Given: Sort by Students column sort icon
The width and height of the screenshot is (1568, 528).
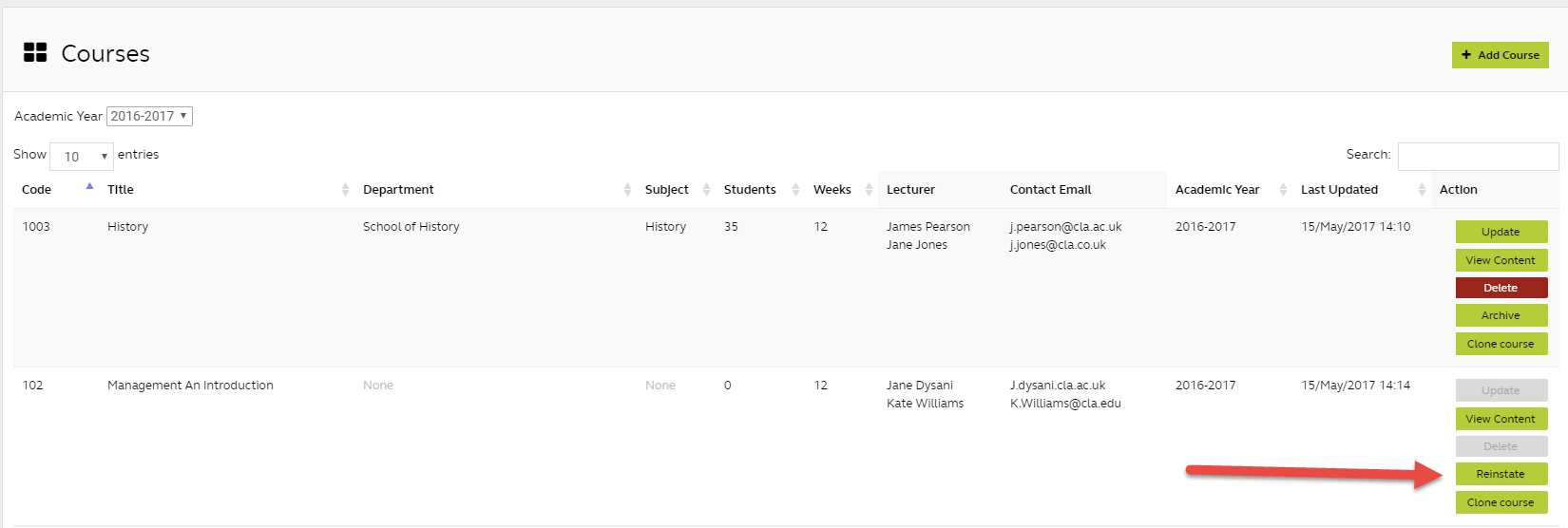Looking at the screenshot, I should [x=795, y=190].
